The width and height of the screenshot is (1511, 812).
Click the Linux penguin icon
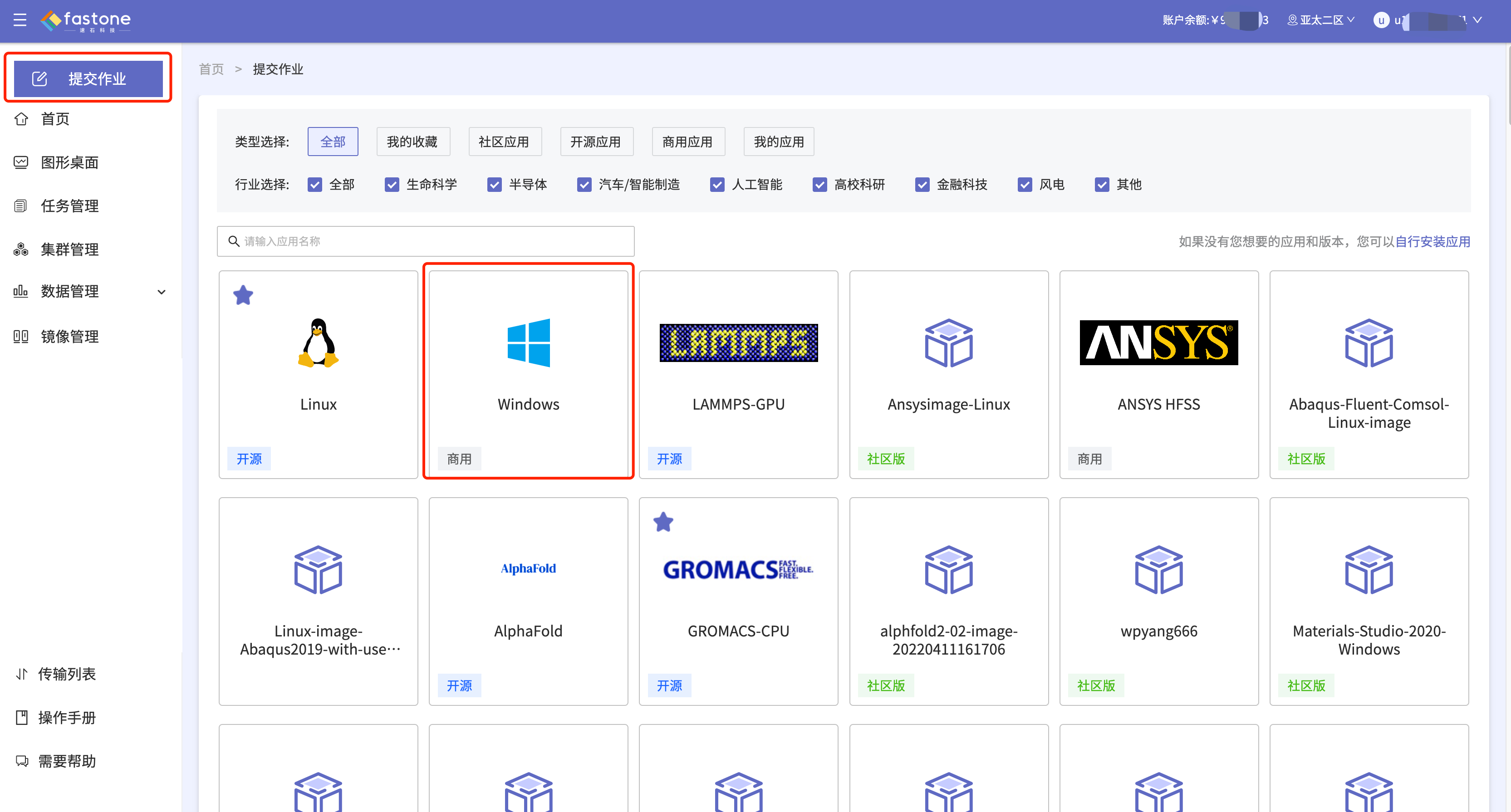click(x=319, y=343)
